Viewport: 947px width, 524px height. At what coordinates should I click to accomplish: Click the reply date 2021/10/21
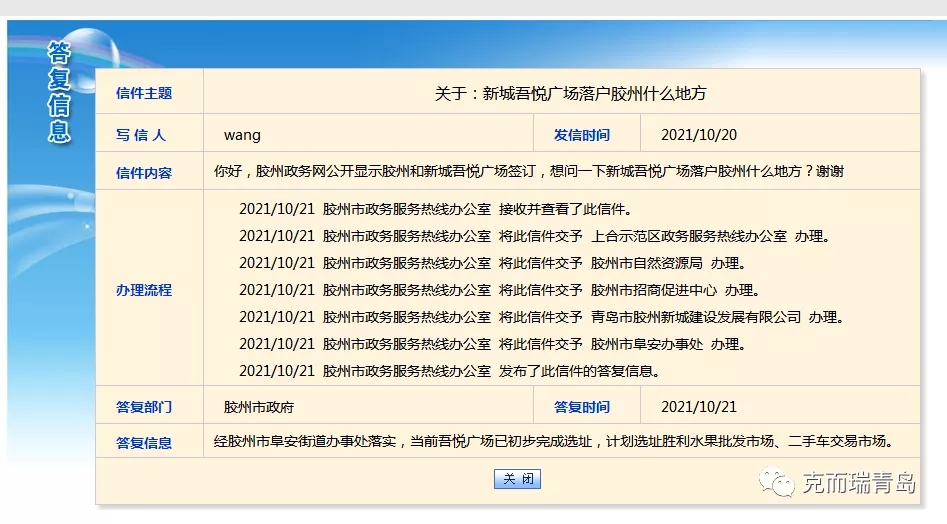tap(699, 407)
